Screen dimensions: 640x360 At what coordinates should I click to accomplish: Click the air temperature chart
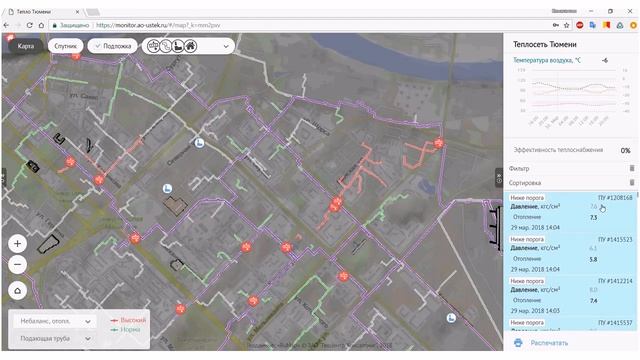[x=573, y=96]
